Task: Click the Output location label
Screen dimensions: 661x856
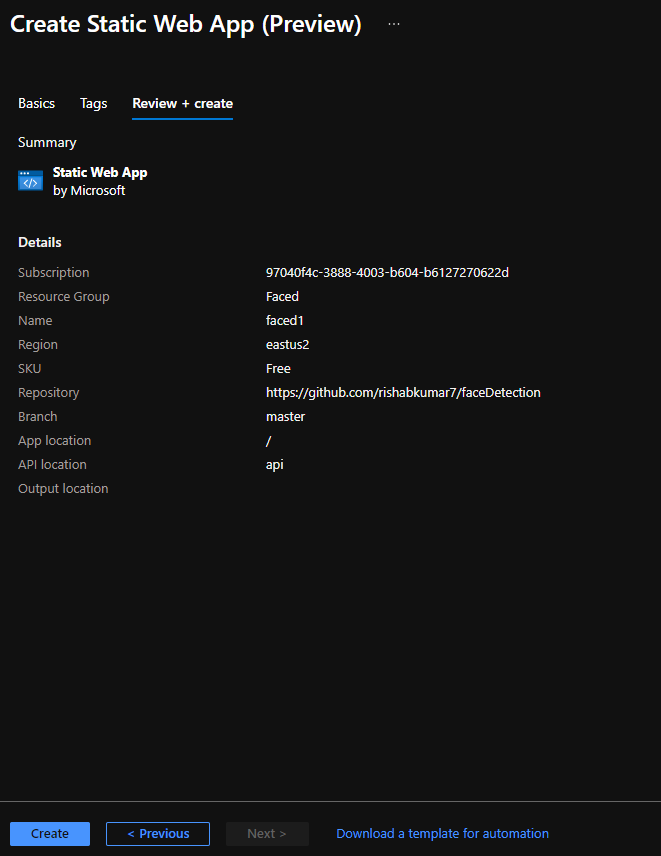Action: pos(63,489)
